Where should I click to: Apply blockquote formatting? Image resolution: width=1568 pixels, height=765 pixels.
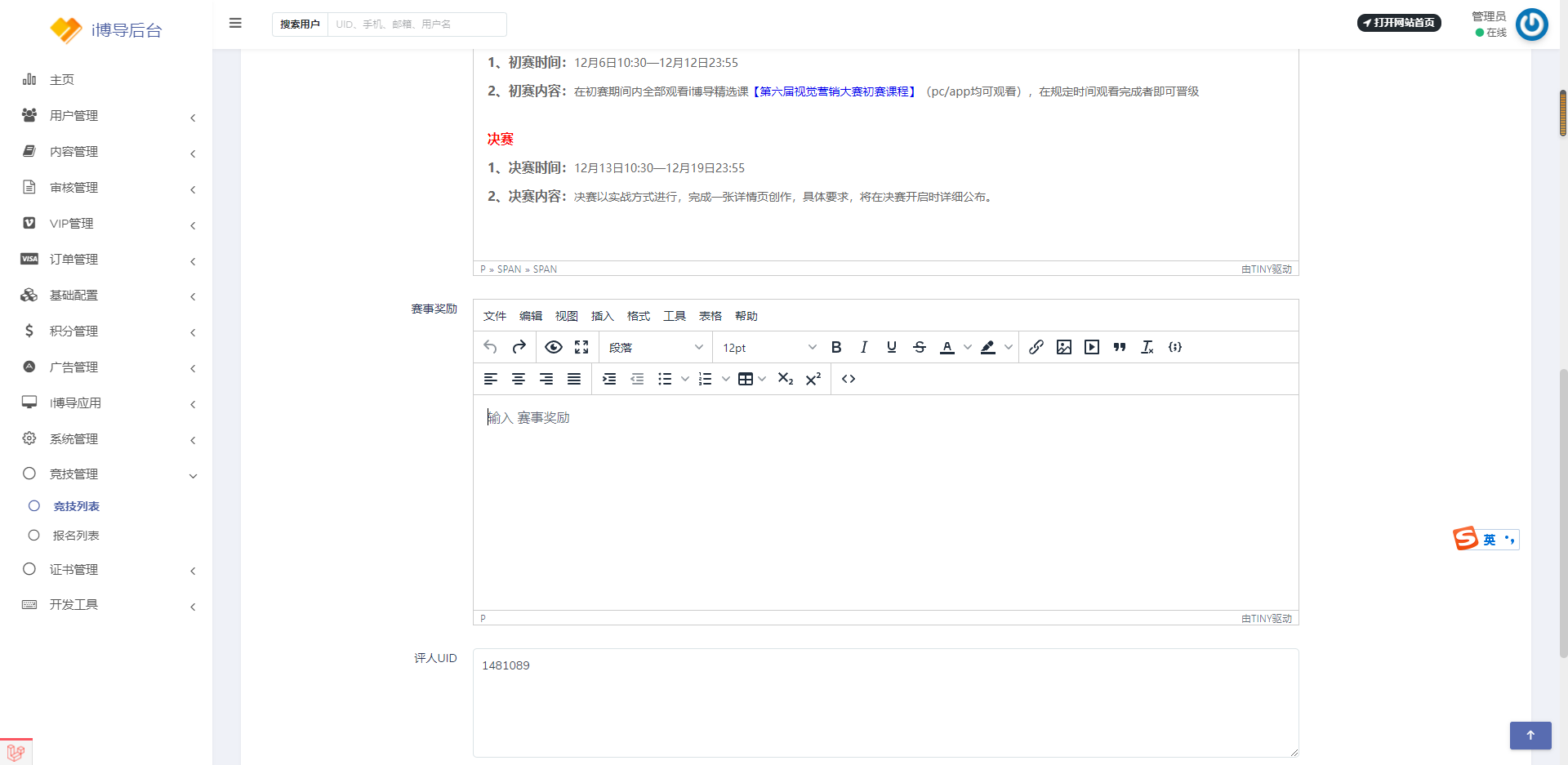1120,347
